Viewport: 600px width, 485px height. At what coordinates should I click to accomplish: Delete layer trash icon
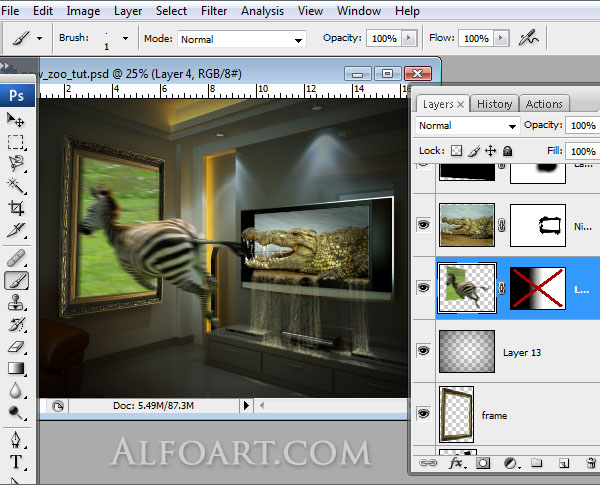592,463
